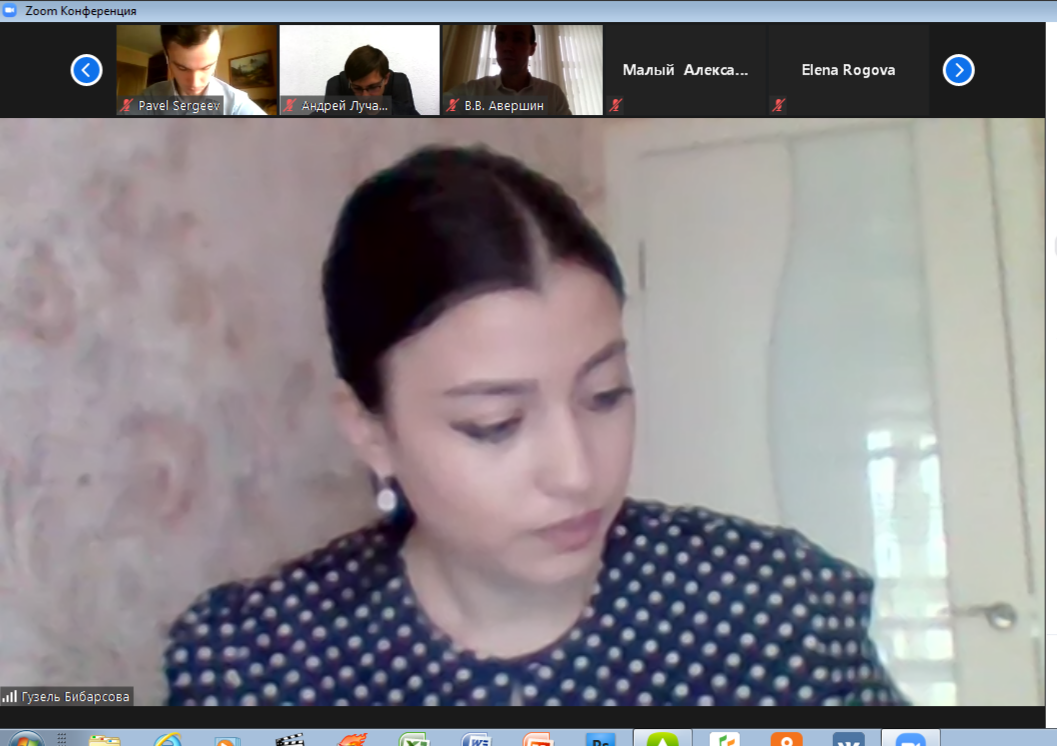Select Pavel Sergeev video thumbnail
The image size is (1057, 746).
(x=197, y=70)
